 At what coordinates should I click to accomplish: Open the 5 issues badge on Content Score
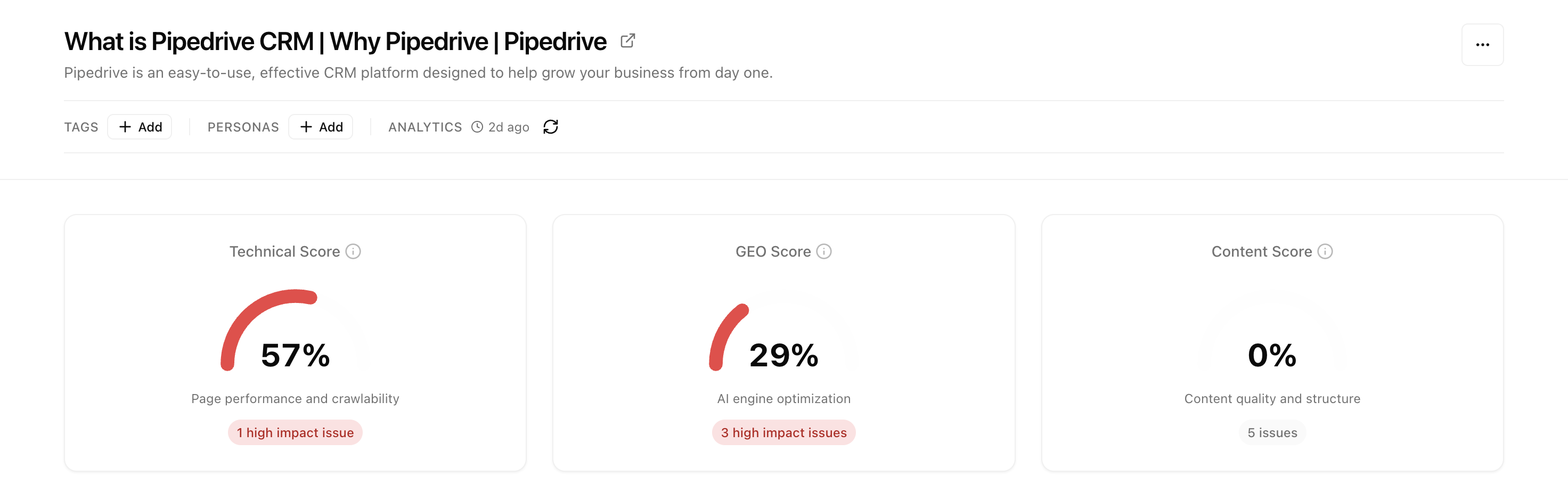[1271, 432]
